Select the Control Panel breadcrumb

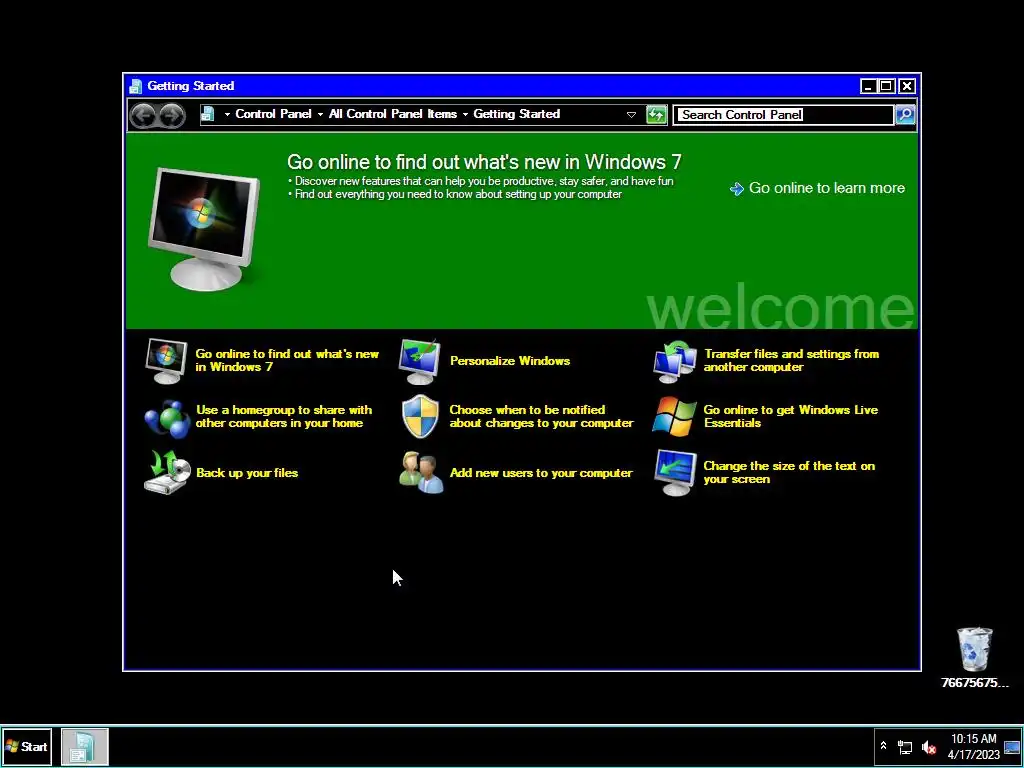pos(273,114)
